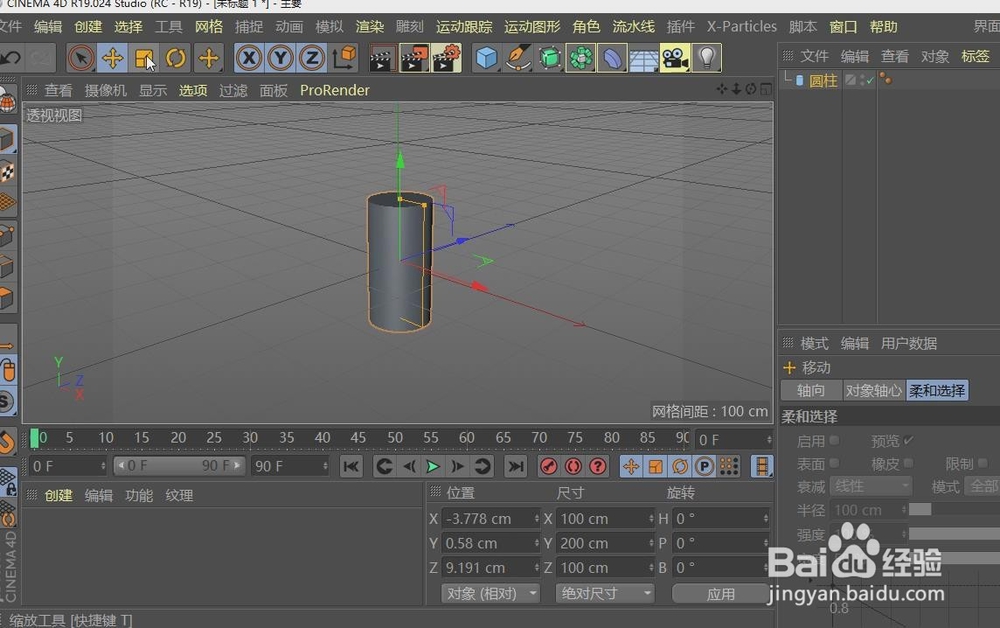Open the 绝对尺寸 dropdown
The height and width of the screenshot is (628, 1000).
tap(605, 594)
